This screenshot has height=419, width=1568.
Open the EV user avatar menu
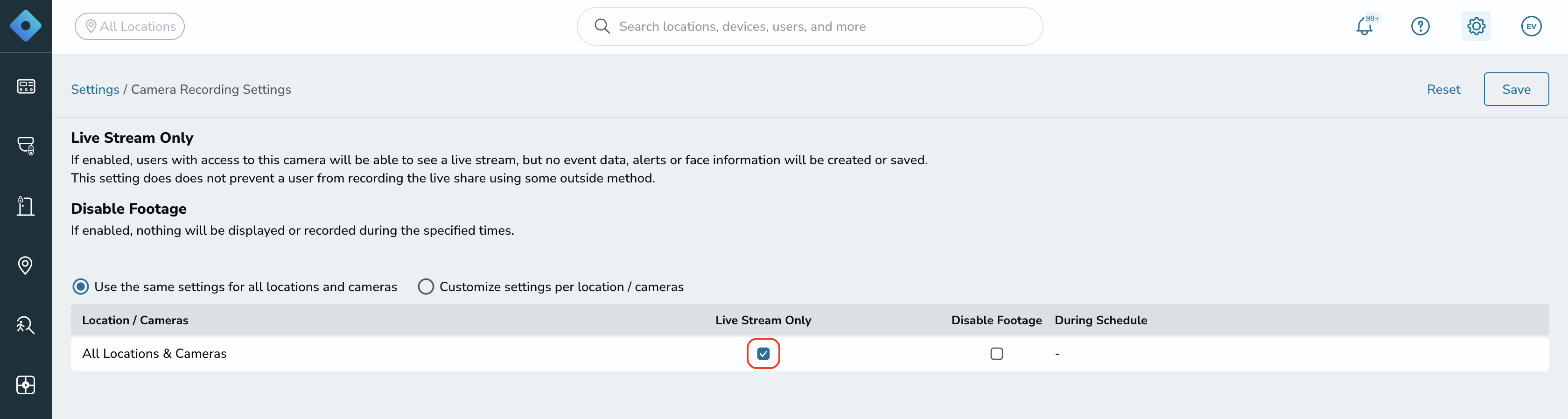(x=1532, y=26)
